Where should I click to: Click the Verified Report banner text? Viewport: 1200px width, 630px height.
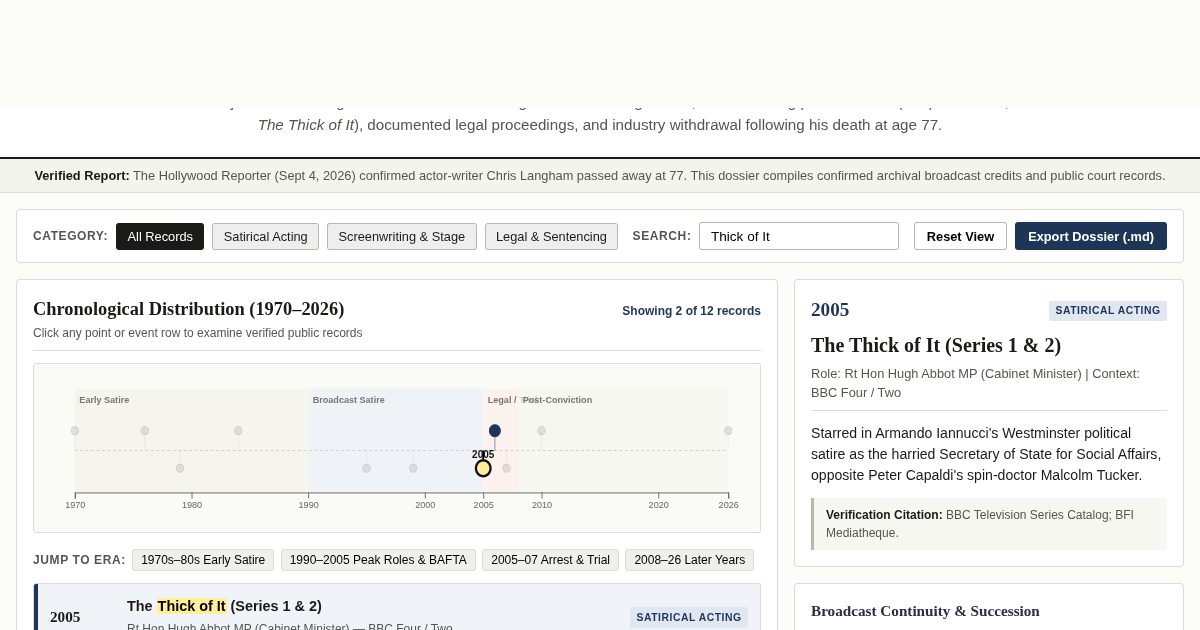pos(600,176)
